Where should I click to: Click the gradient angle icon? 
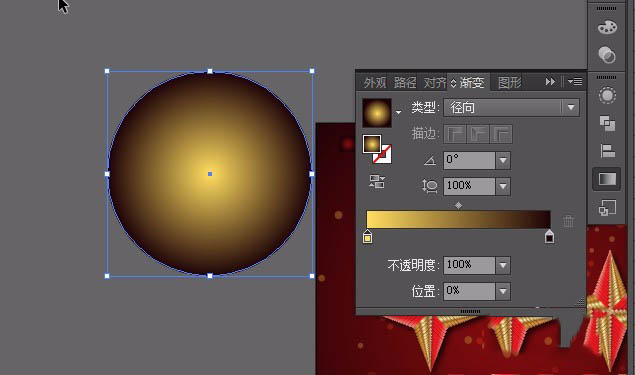coord(429,161)
